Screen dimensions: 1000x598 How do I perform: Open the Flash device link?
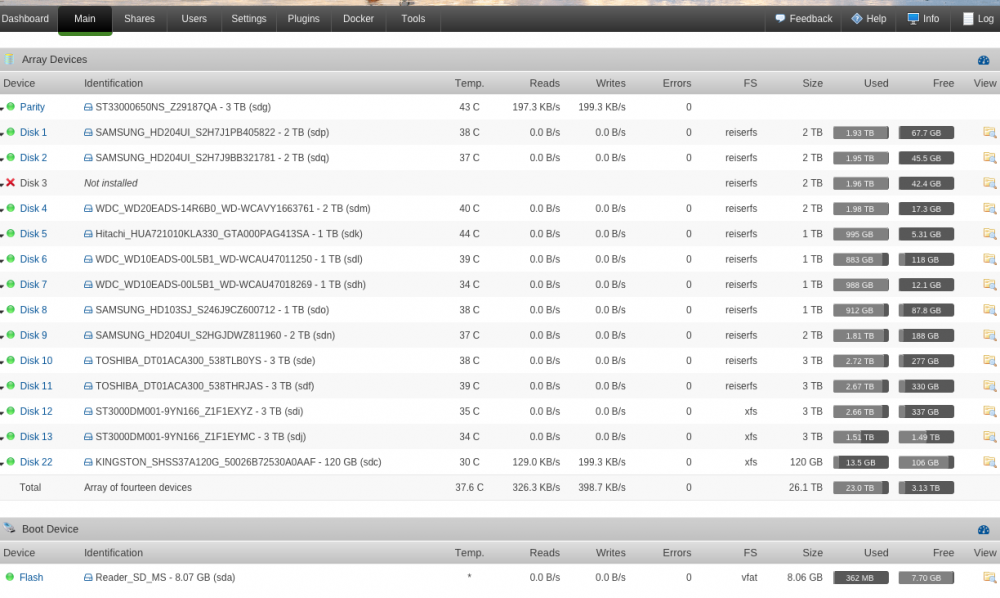click(31, 578)
